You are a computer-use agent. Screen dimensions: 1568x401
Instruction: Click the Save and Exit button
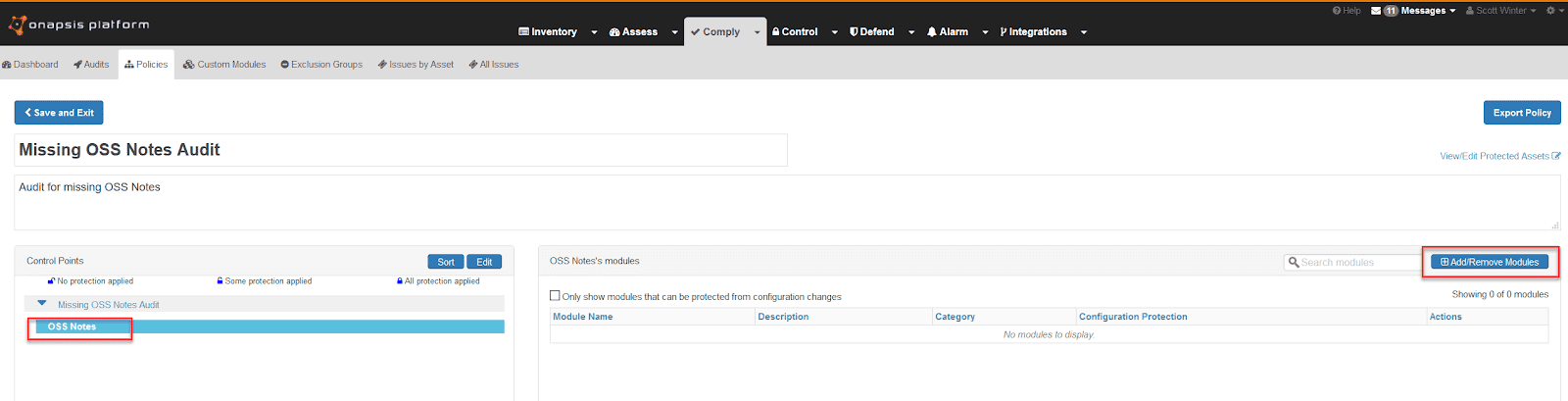pyautogui.click(x=59, y=113)
